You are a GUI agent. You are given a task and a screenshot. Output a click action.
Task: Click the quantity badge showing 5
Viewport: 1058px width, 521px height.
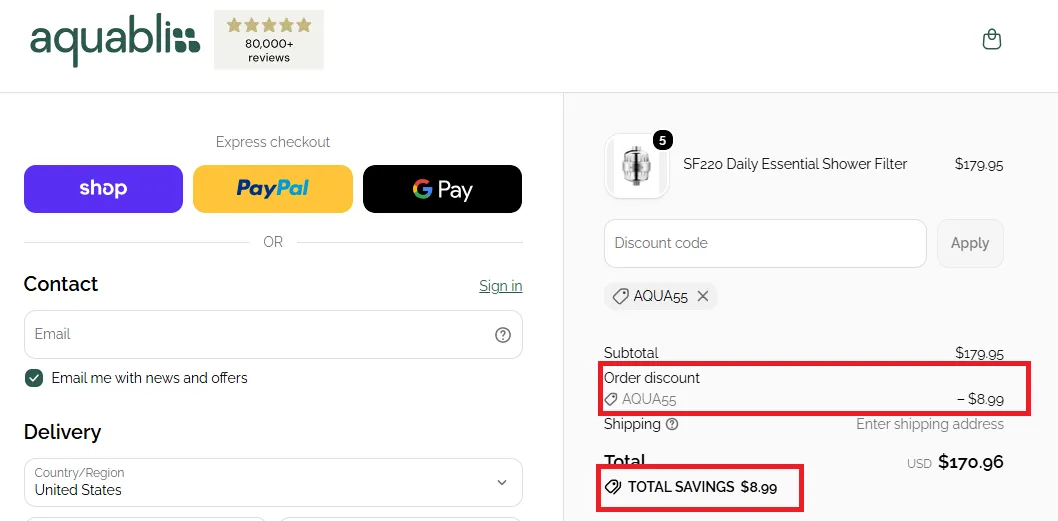tap(662, 140)
